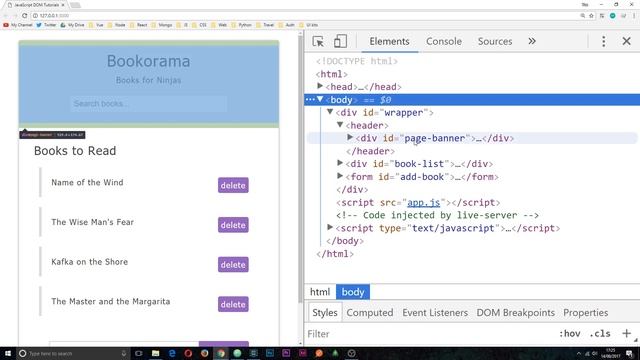Open the My Channel bookmark
Viewport: 640px width, 360px height.
(18, 25)
